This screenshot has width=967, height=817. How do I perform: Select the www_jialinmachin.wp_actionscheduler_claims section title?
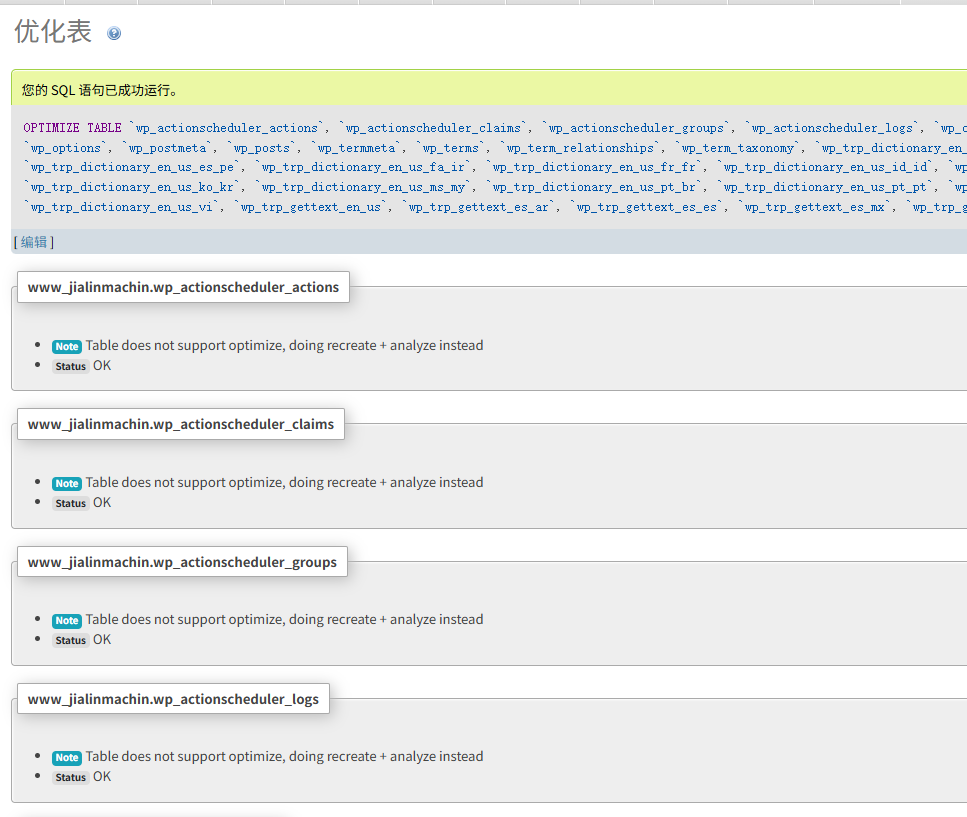pyautogui.click(x=180, y=424)
